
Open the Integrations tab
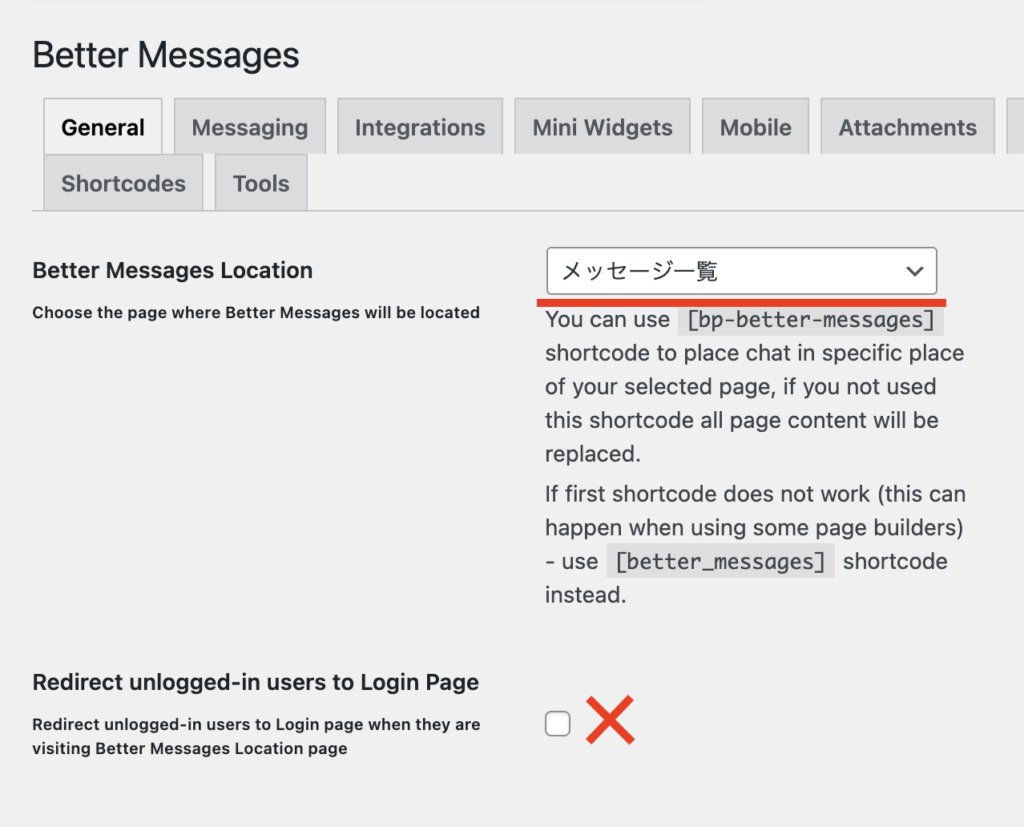(420, 127)
